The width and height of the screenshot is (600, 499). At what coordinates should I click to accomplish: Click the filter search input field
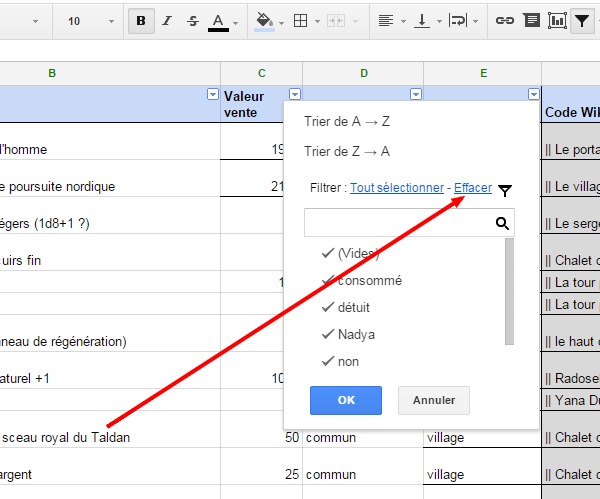tap(398, 222)
